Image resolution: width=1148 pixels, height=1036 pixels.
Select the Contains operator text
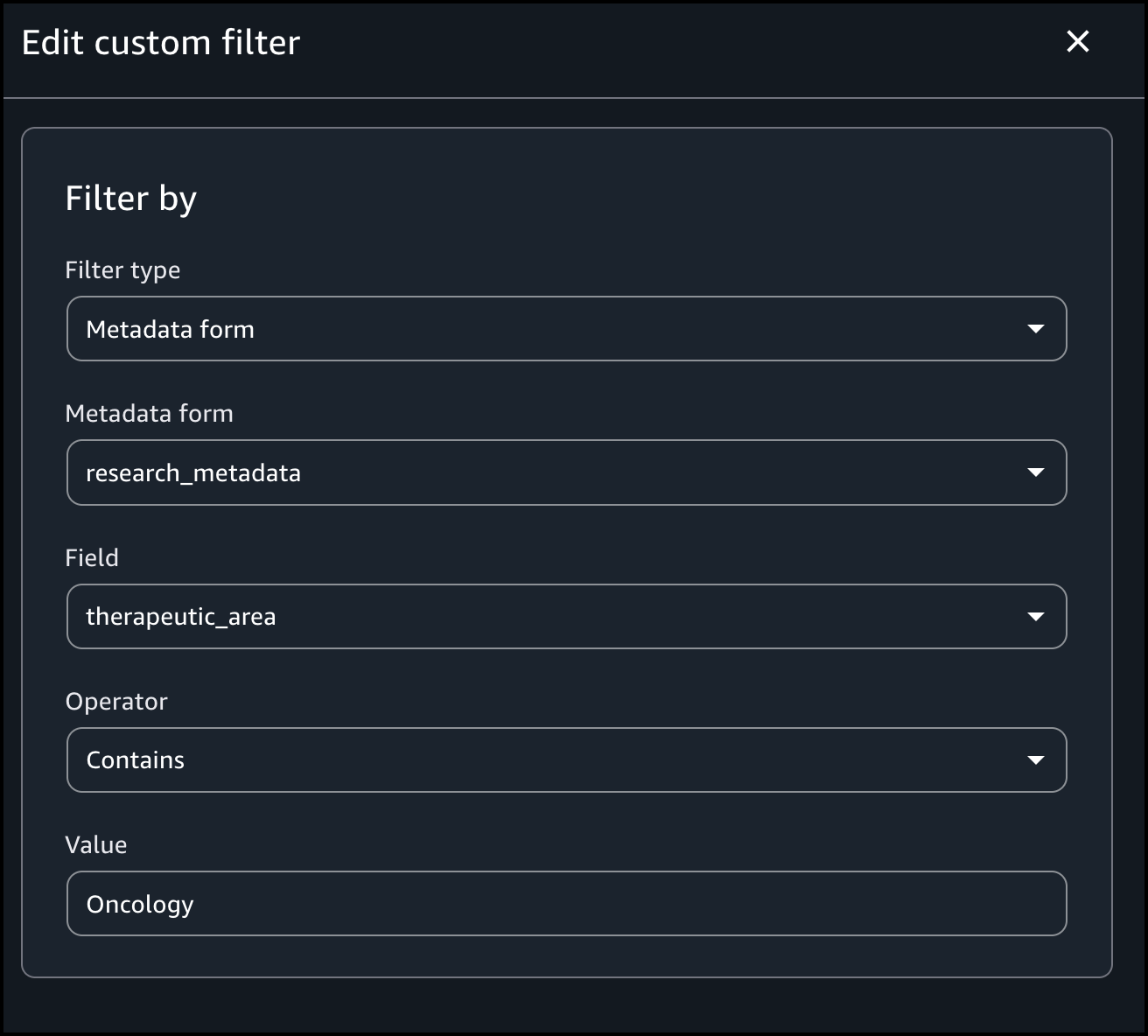[x=136, y=759]
